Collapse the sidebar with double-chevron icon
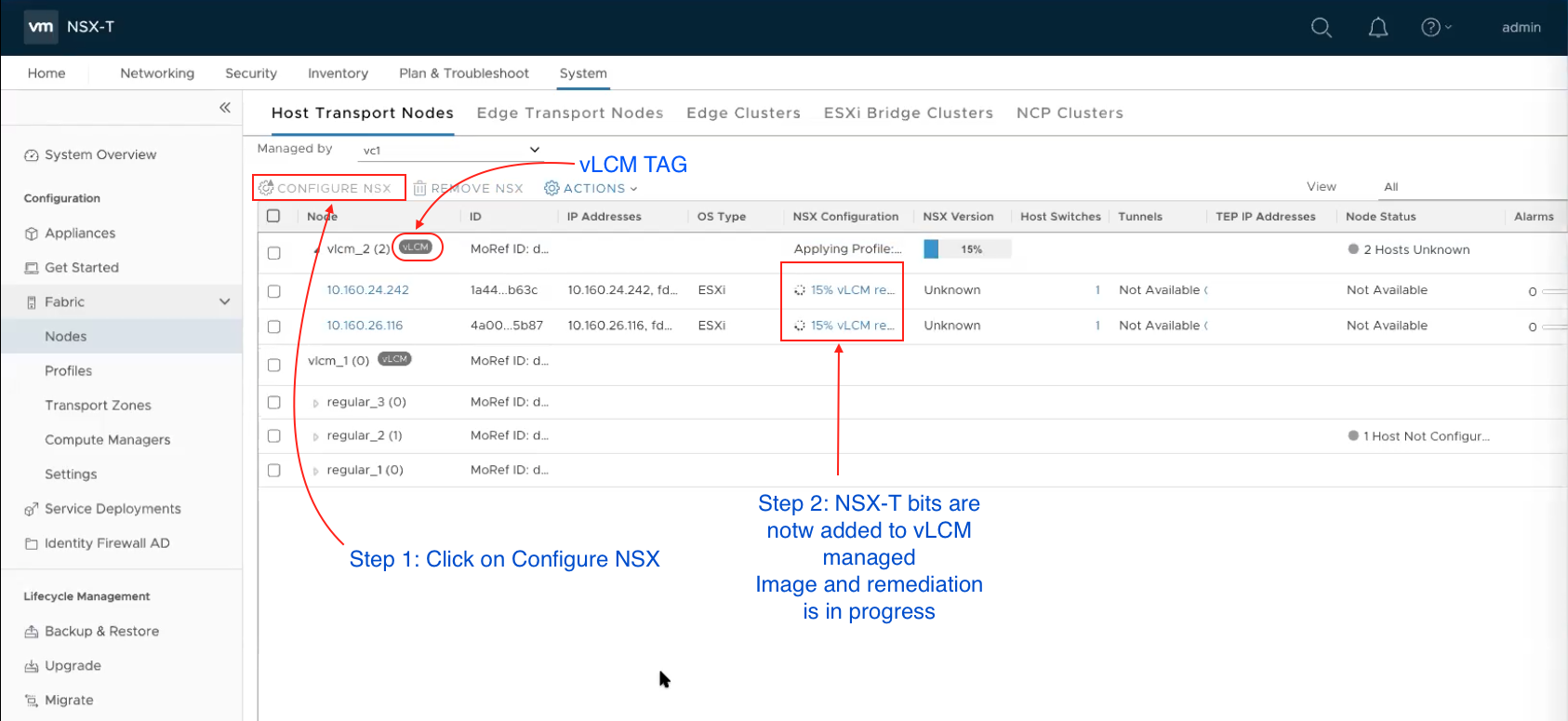Viewport: 1568px width, 721px height. [225, 108]
